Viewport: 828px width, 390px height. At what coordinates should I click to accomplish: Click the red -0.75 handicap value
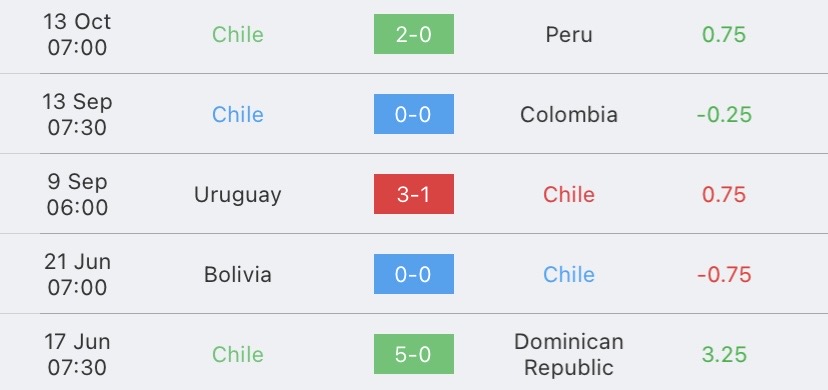724,274
